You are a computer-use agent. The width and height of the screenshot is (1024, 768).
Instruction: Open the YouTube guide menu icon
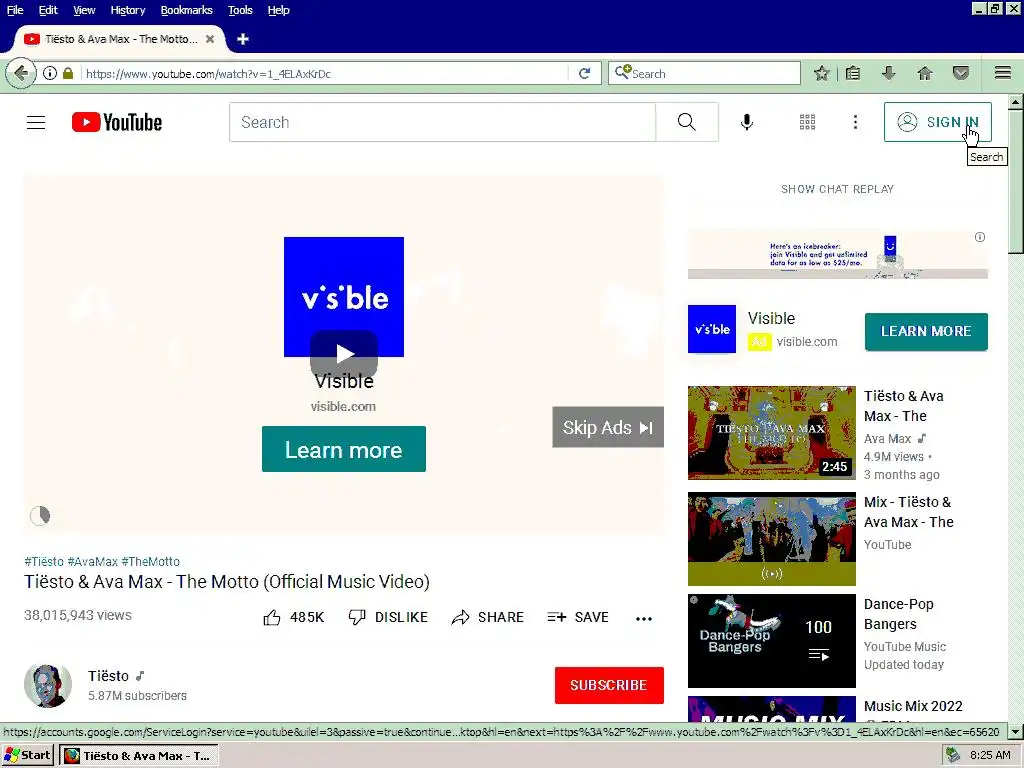point(36,122)
